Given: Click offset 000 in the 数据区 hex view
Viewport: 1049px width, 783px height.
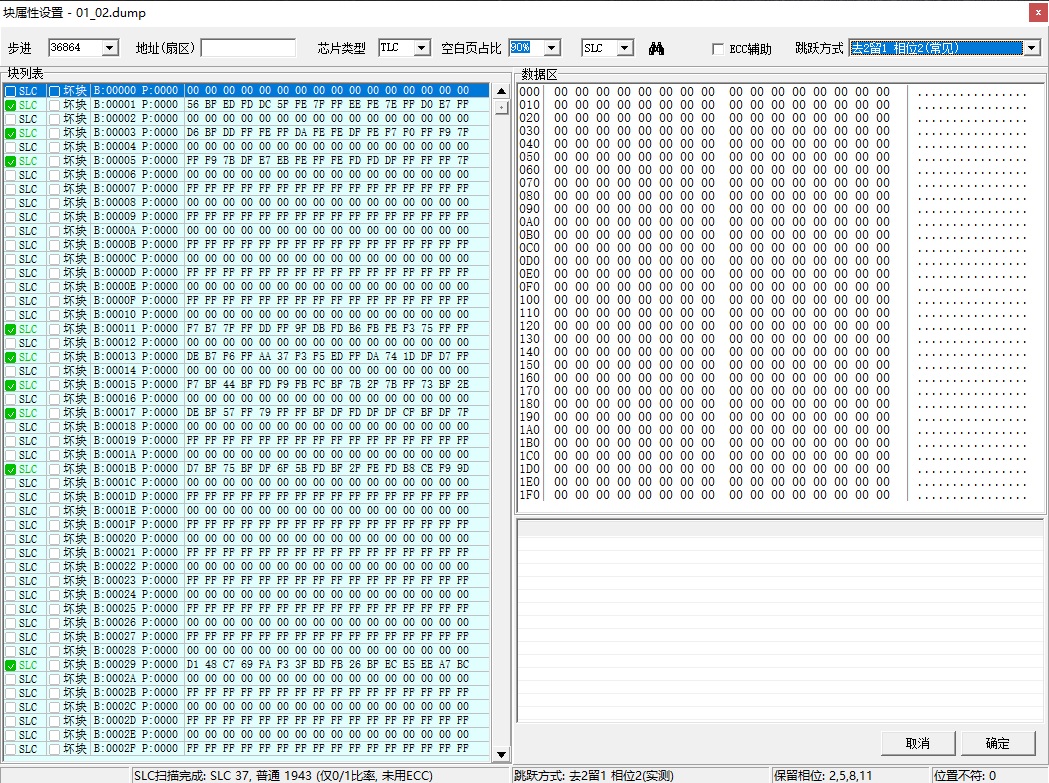Looking at the screenshot, I should click(x=529, y=92).
